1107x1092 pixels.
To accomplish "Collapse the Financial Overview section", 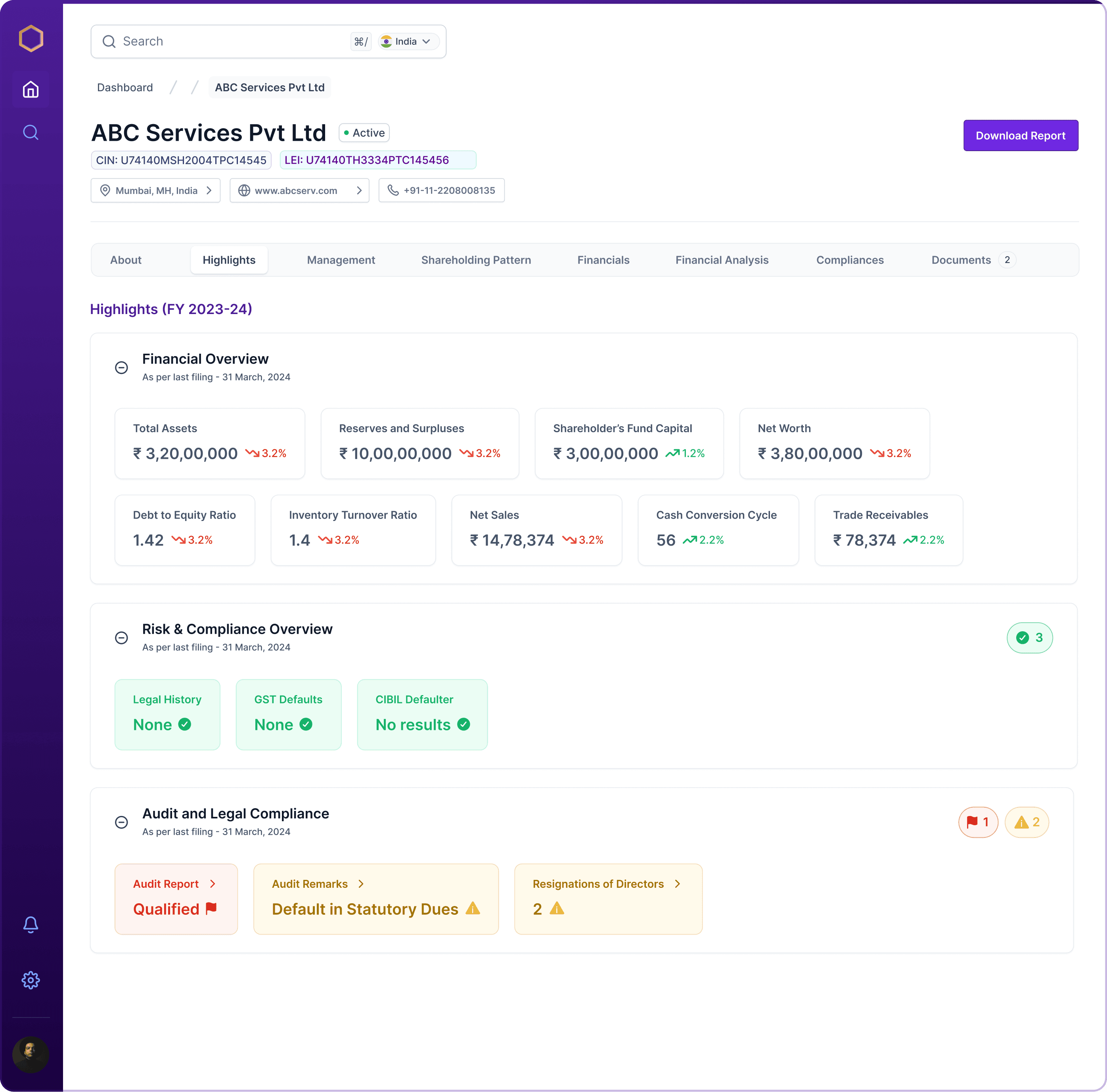I will [121, 367].
